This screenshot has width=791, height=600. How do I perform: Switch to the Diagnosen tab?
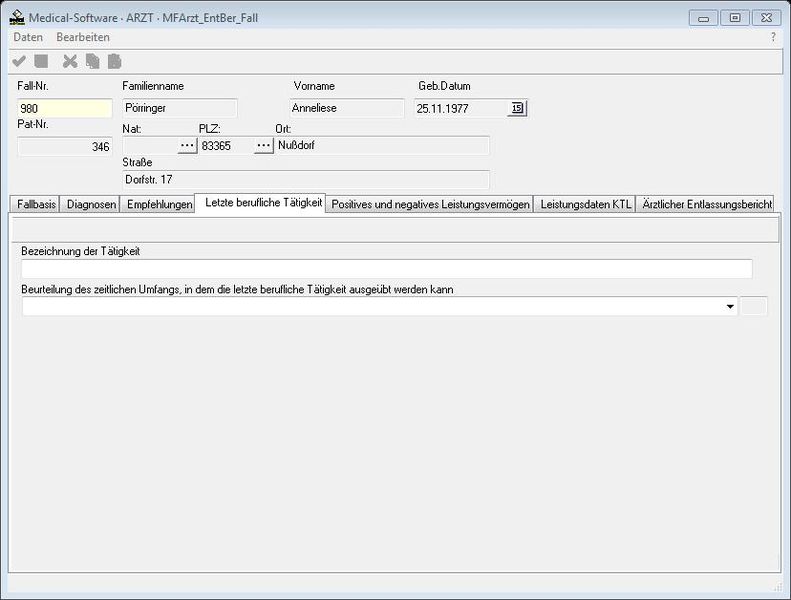[92, 204]
